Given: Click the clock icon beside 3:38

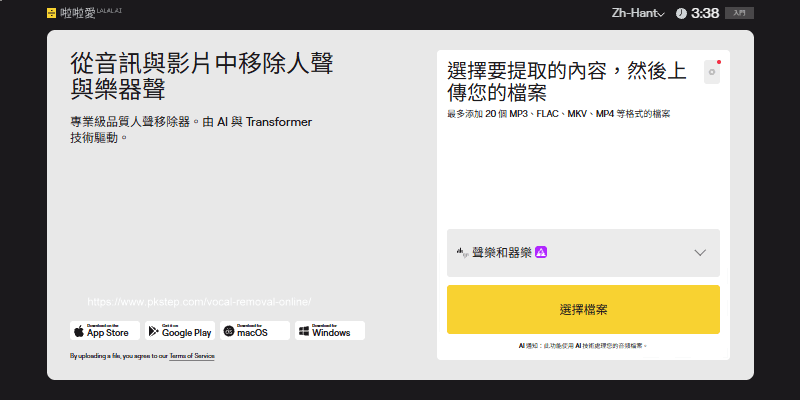Looking at the screenshot, I should pos(681,14).
